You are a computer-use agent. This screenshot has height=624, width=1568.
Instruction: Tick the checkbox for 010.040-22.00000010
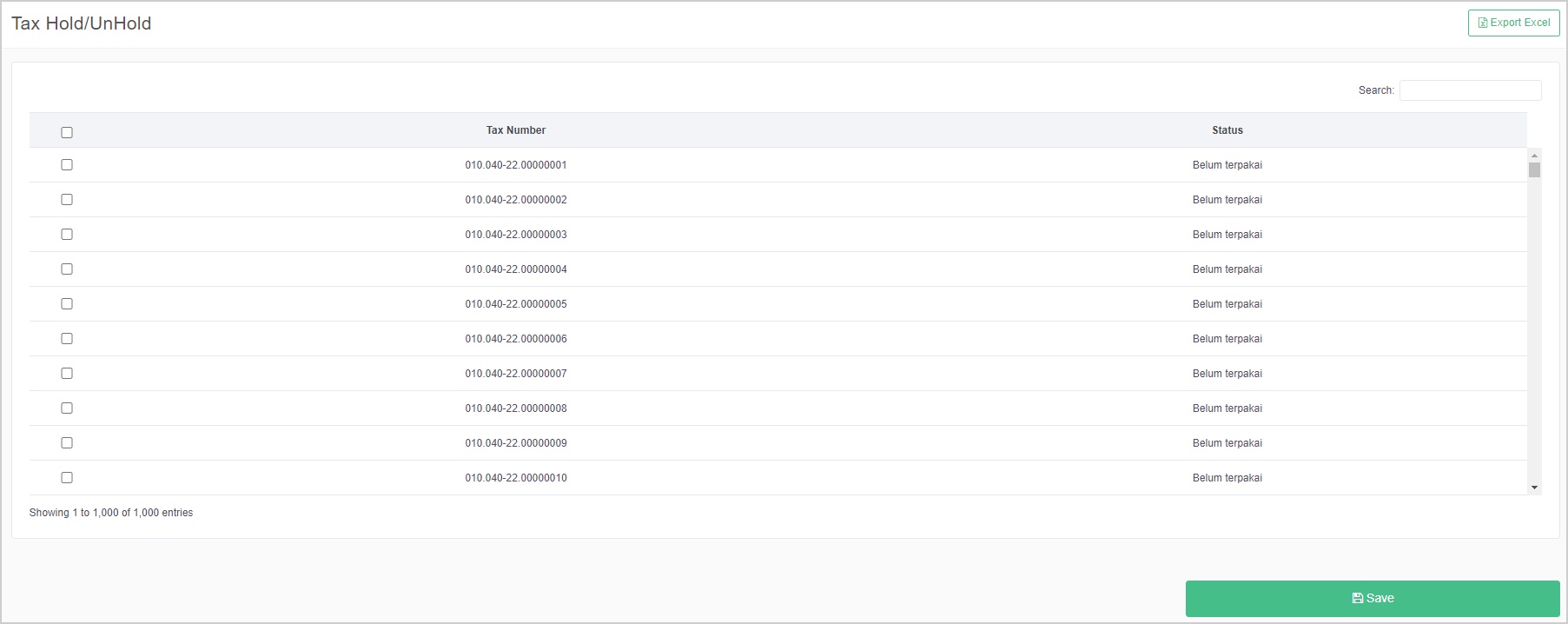pos(67,478)
